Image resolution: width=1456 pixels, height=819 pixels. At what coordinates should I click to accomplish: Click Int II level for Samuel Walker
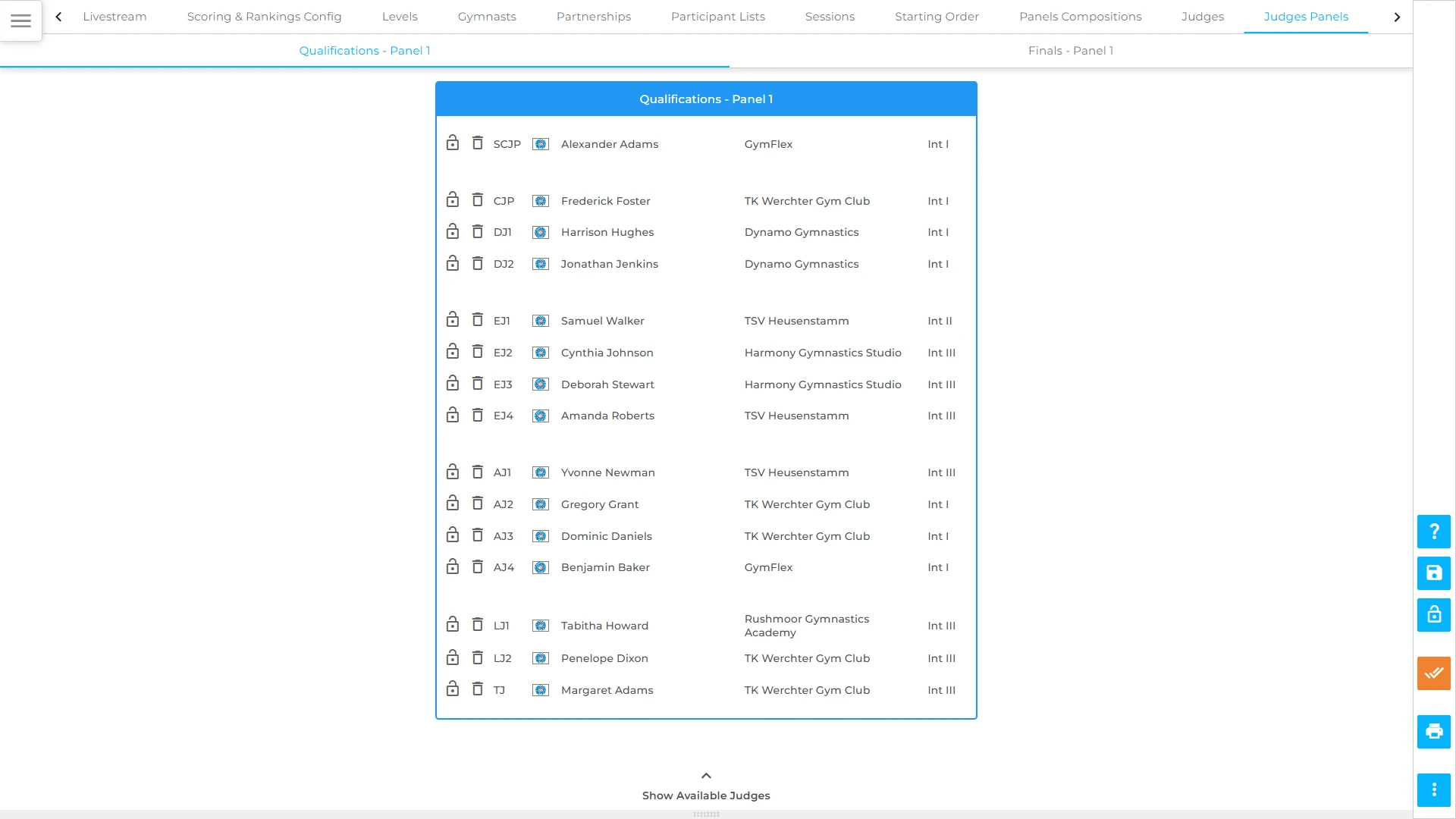(x=940, y=321)
